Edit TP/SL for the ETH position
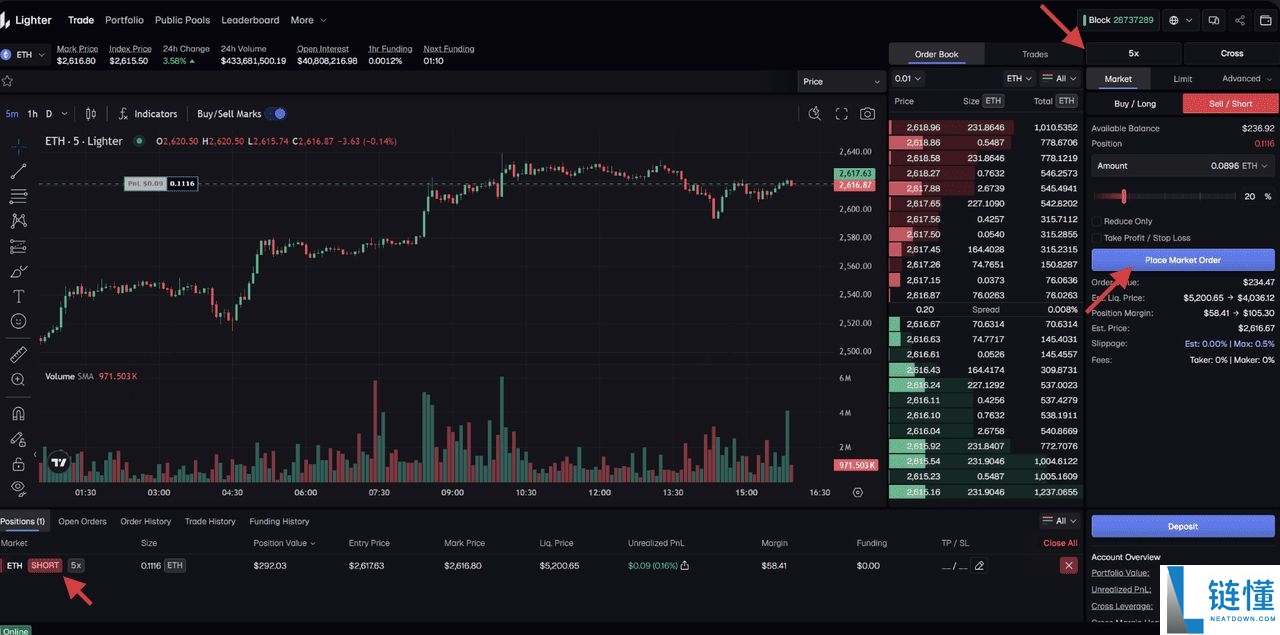This screenshot has height=635, width=1280. click(x=979, y=566)
